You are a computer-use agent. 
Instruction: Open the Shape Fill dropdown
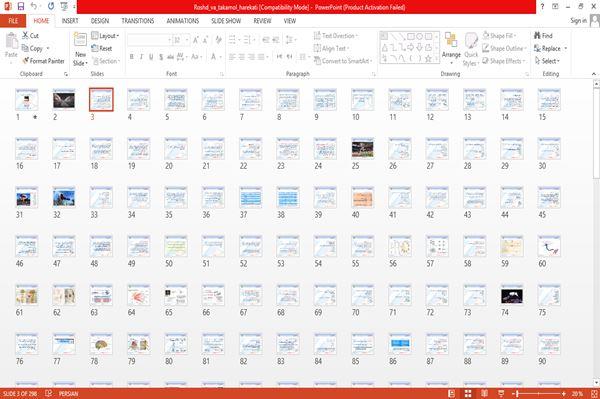[x=499, y=36]
